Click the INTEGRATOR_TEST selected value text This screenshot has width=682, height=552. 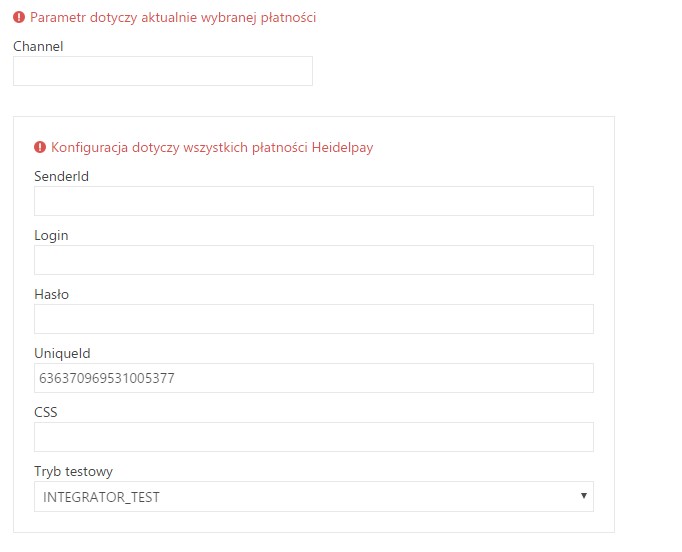click(101, 497)
